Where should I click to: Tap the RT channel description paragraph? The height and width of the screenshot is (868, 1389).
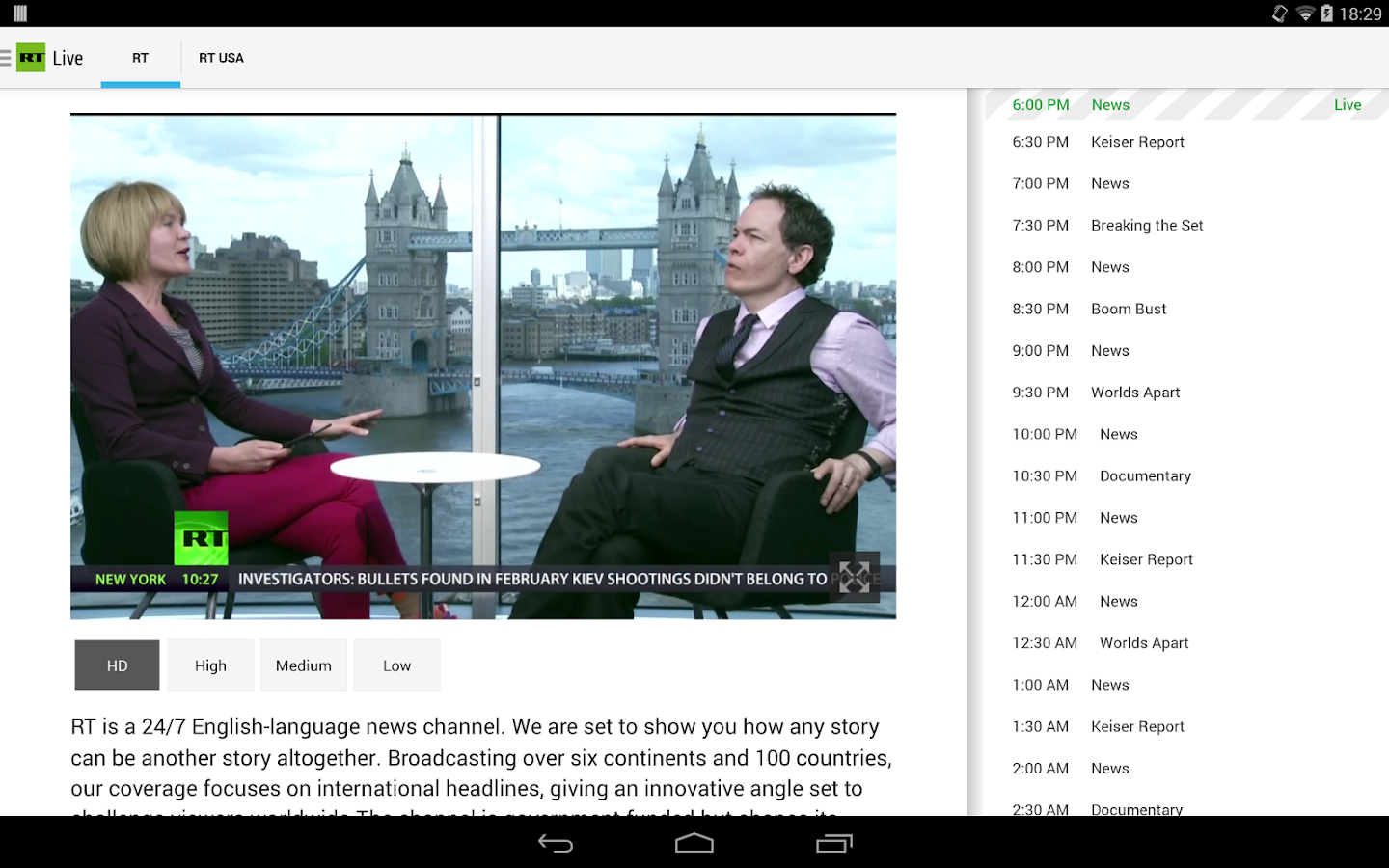tap(481, 767)
